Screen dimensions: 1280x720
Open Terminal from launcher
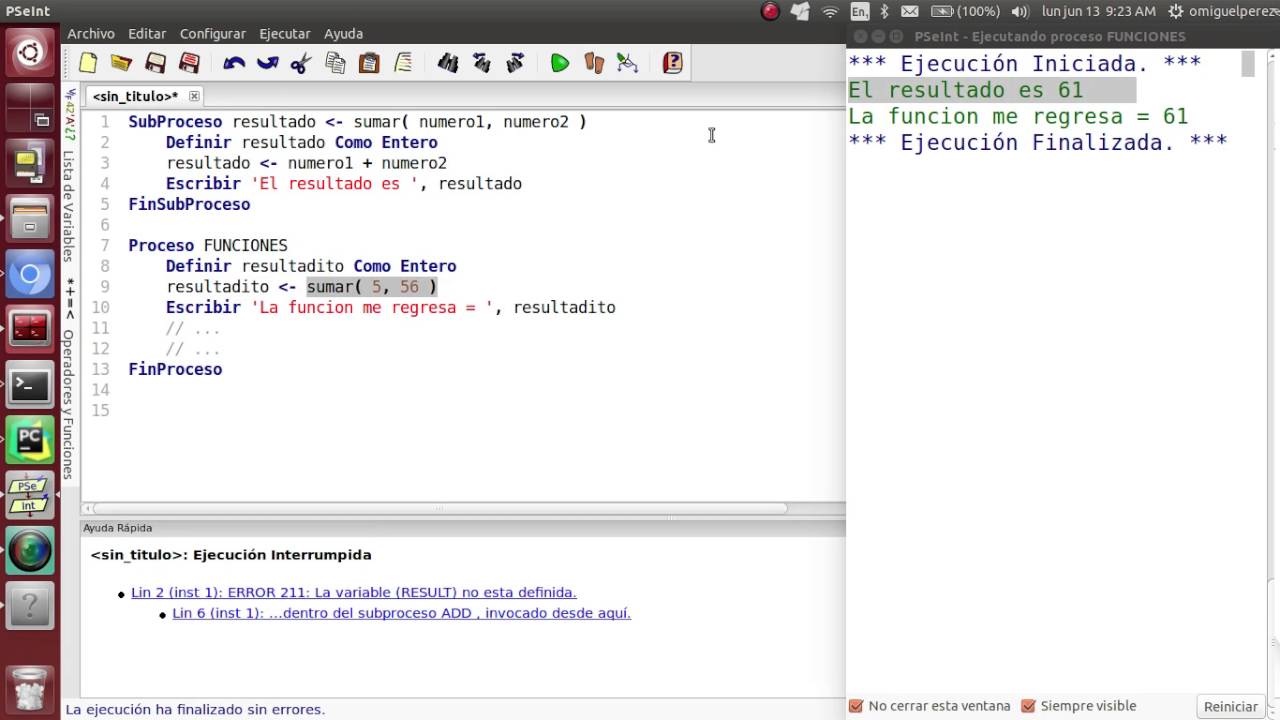pyautogui.click(x=30, y=385)
